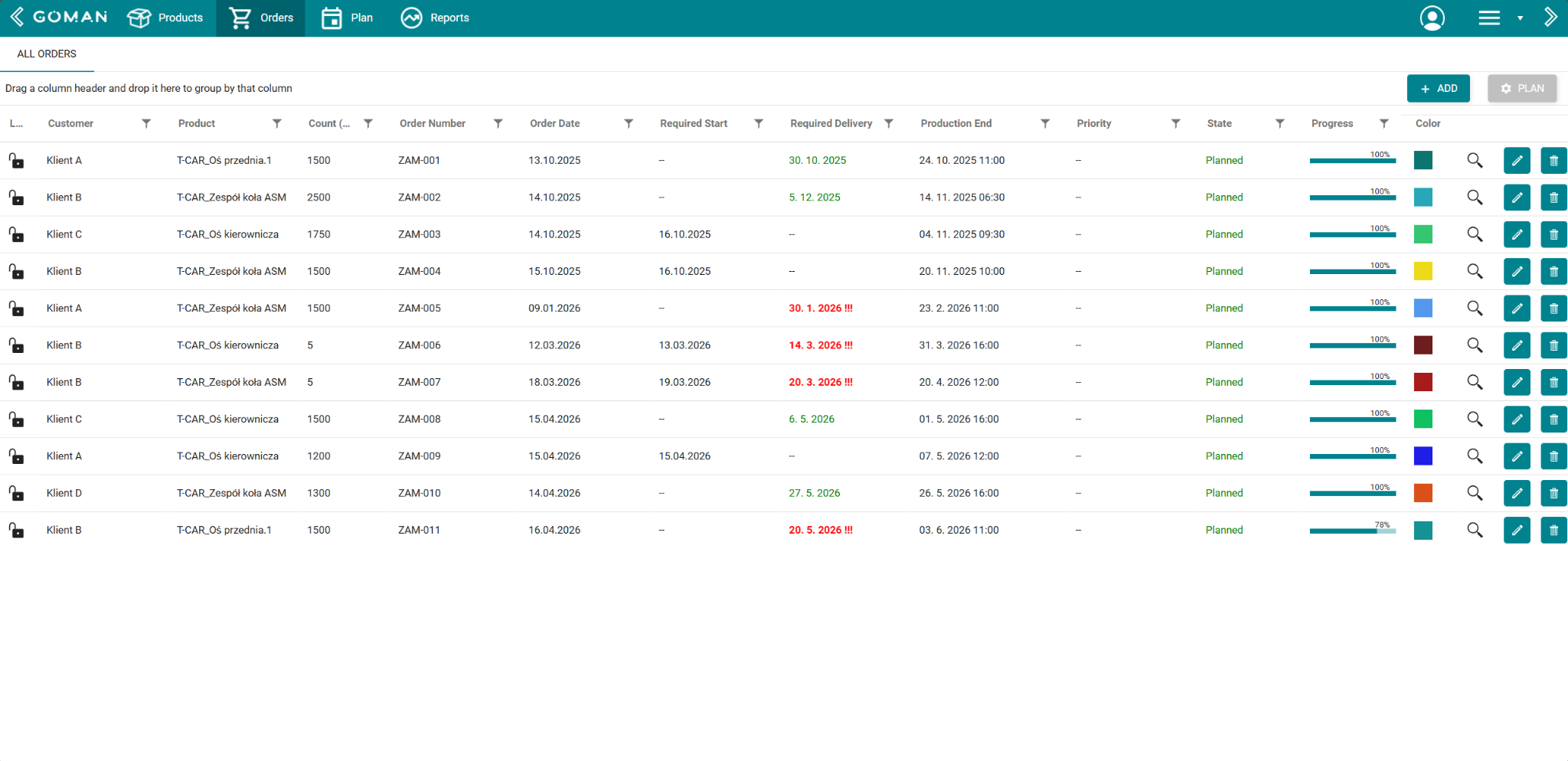Switch to the Reports section

(435, 18)
